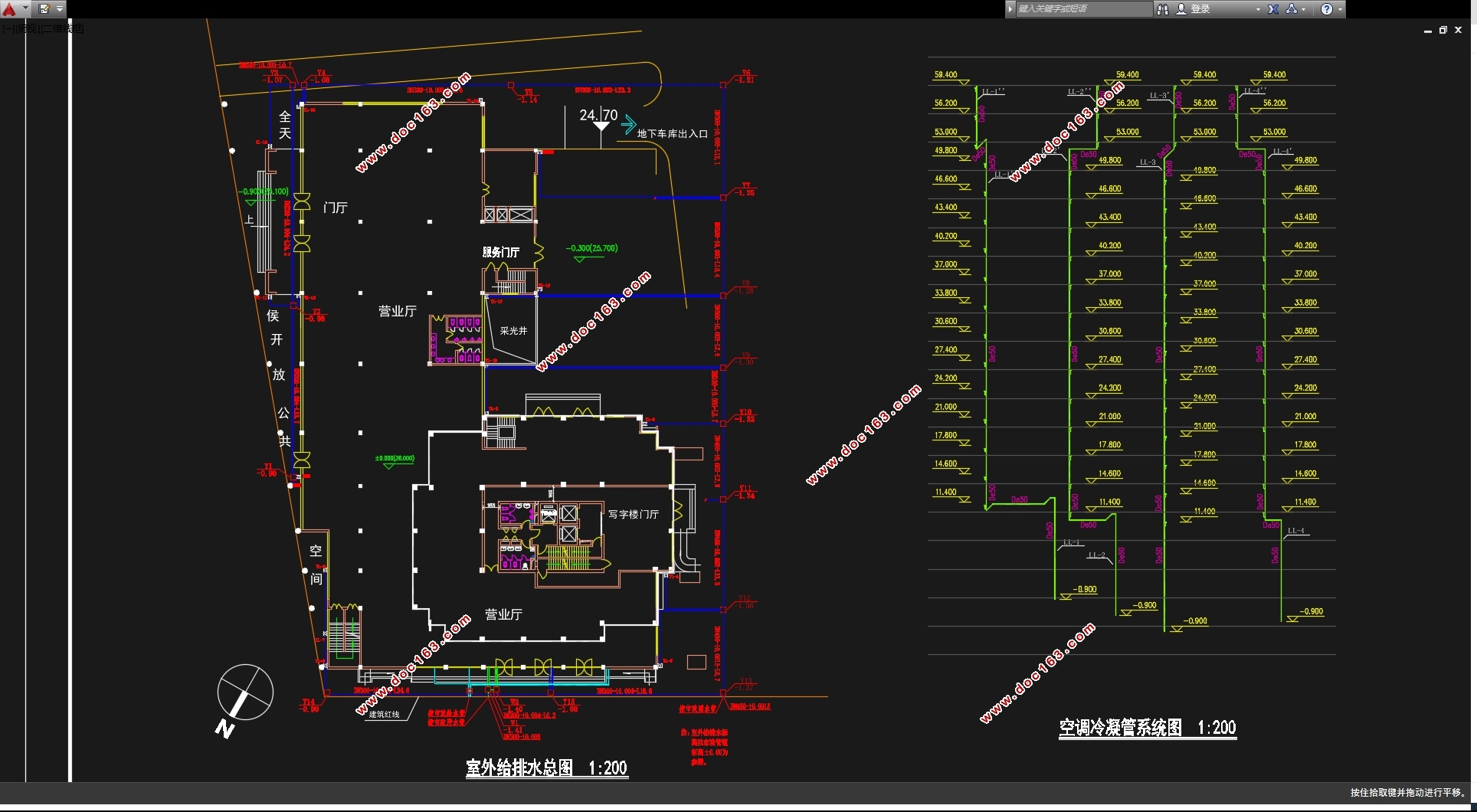The width and height of the screenshot is (1477, 812).
Task: Click the 地下车库出入口 label
Action: point(673,133)
